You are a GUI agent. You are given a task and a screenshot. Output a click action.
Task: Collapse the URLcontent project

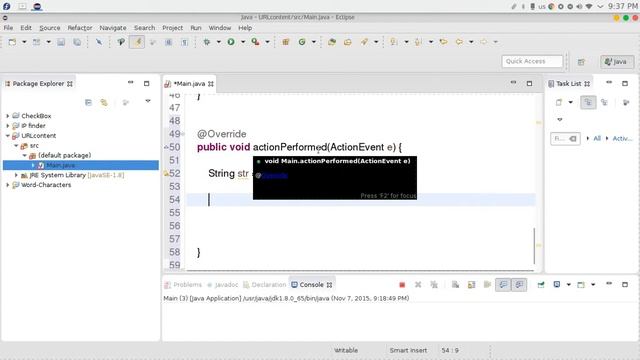7,136
